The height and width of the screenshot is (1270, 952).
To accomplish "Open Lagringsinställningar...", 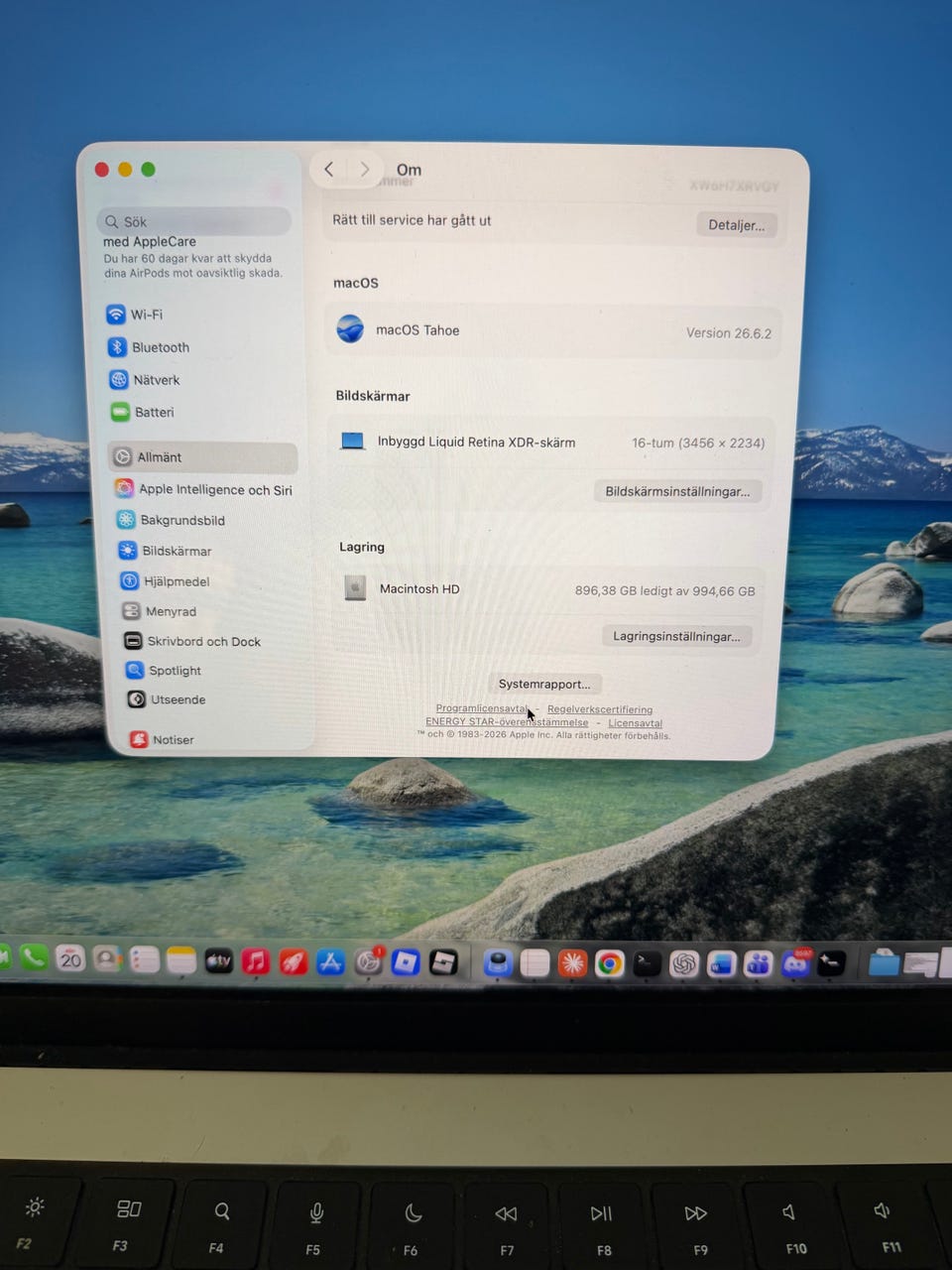I will [x=676, y=636].
